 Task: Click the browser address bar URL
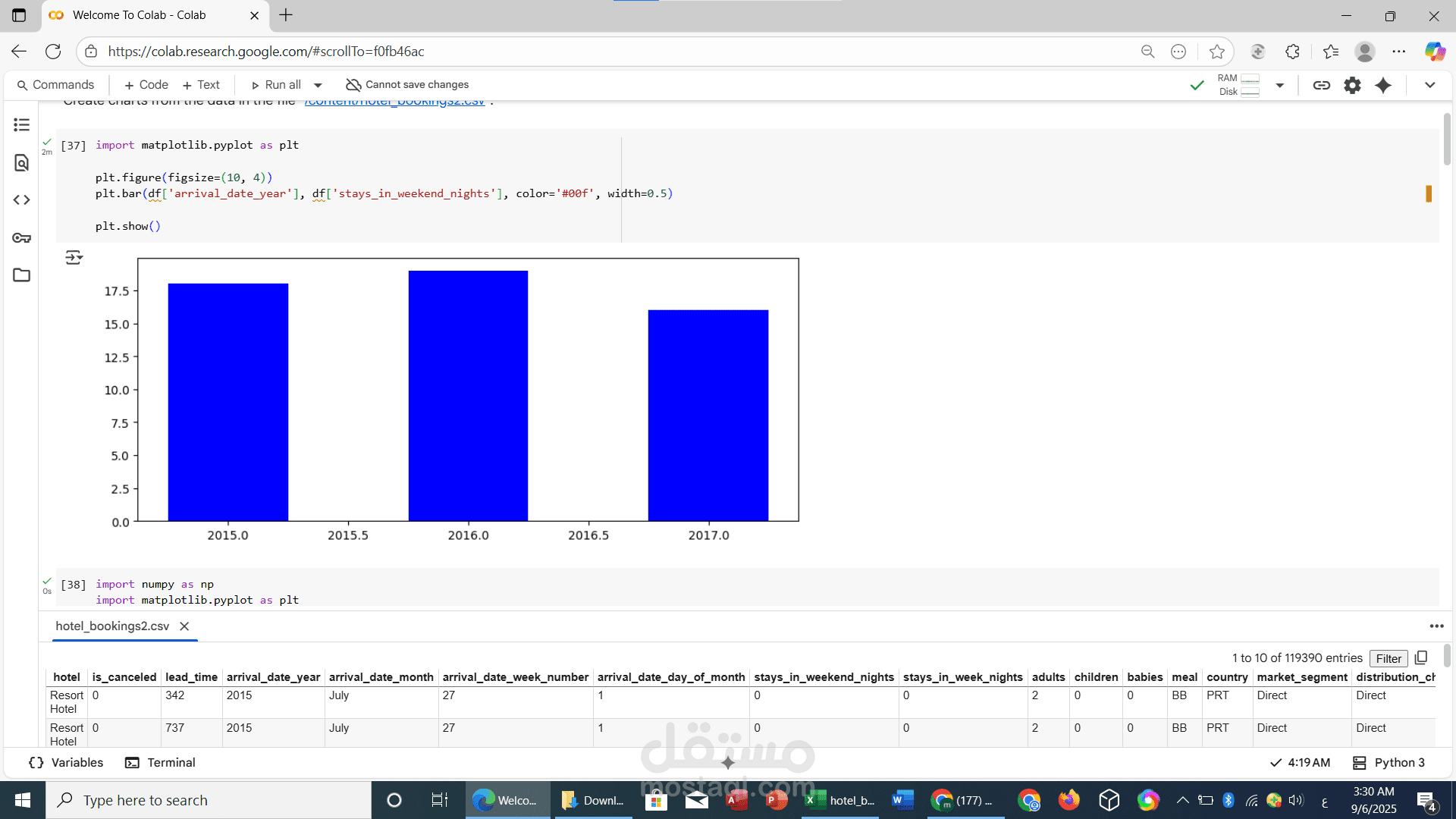click(265, 52)
